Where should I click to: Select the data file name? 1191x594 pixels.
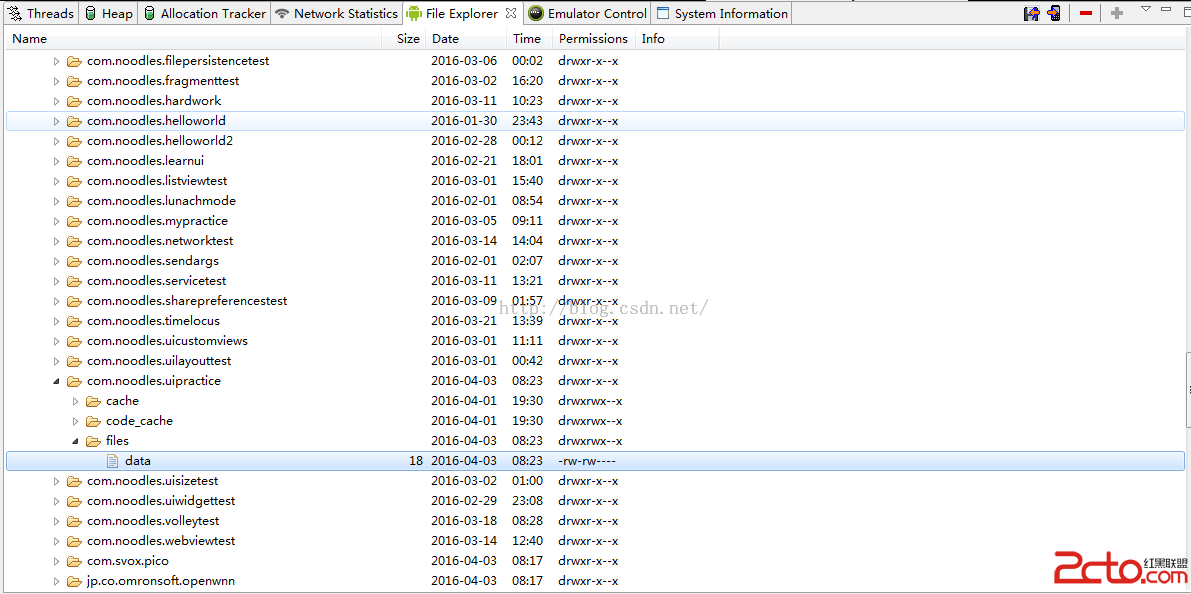[138, 461]
